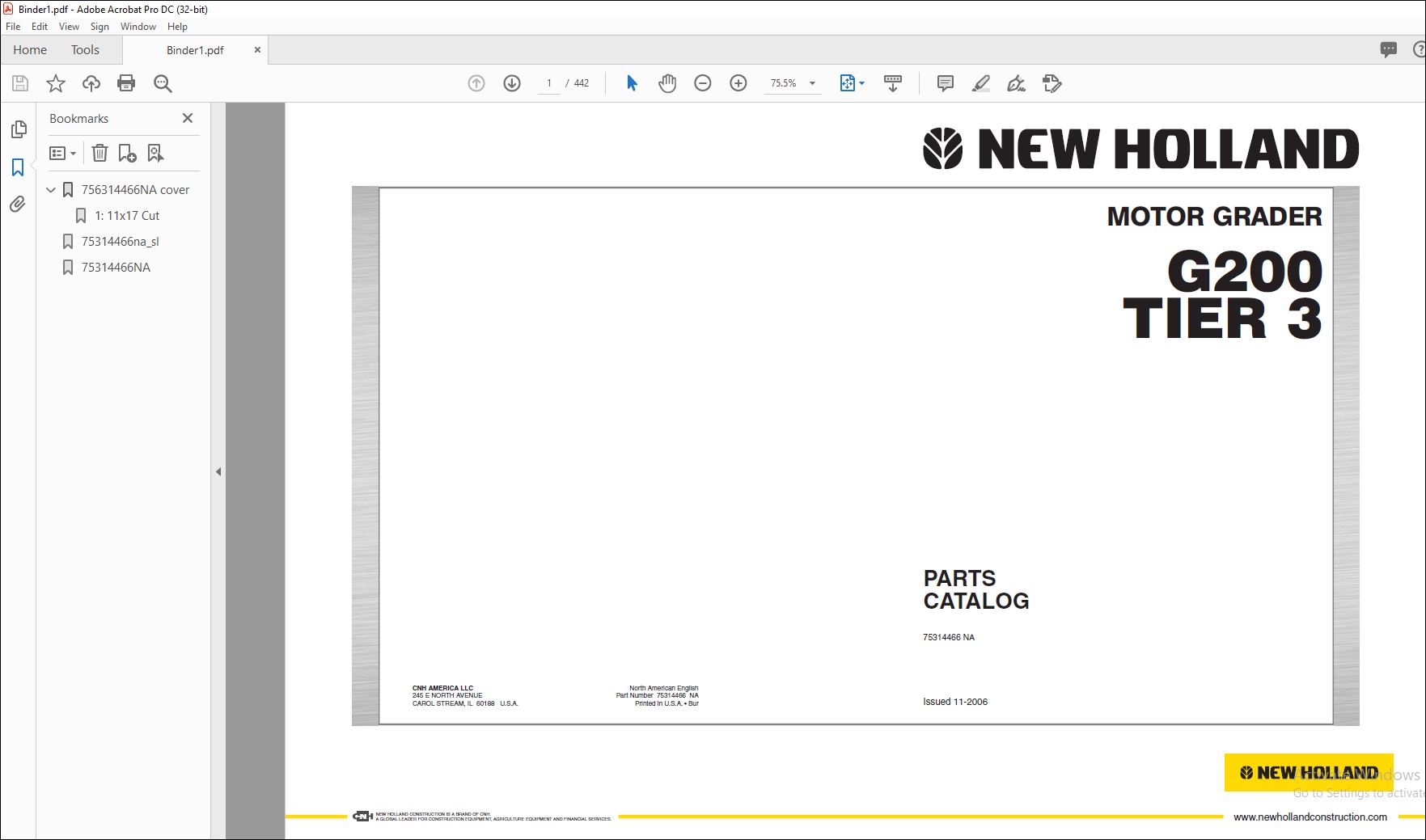Select bookmark 1: 11x17 Cut
Image resolution: width=1426 pixels, height=840 pixels.
127,216
